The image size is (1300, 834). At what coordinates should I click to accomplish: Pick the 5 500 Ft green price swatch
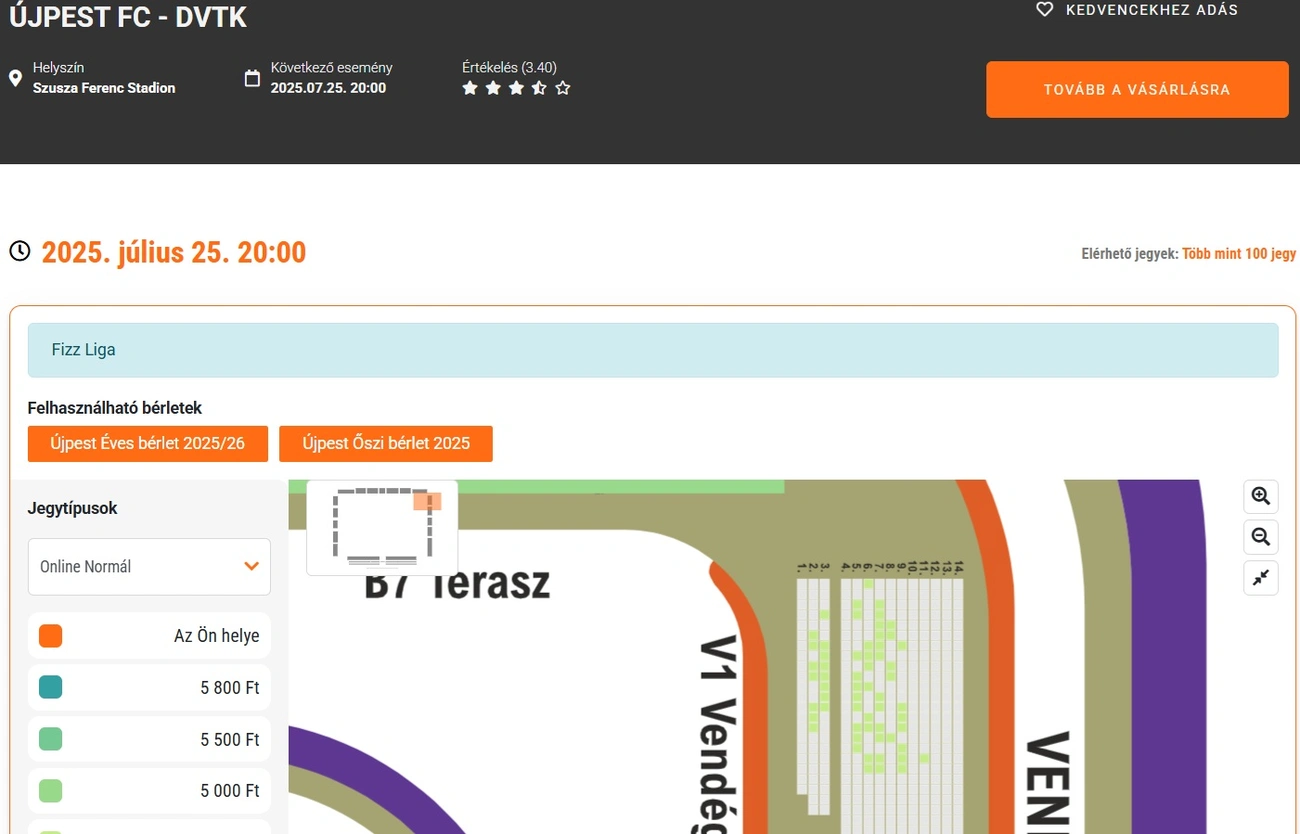click(50, 739)
